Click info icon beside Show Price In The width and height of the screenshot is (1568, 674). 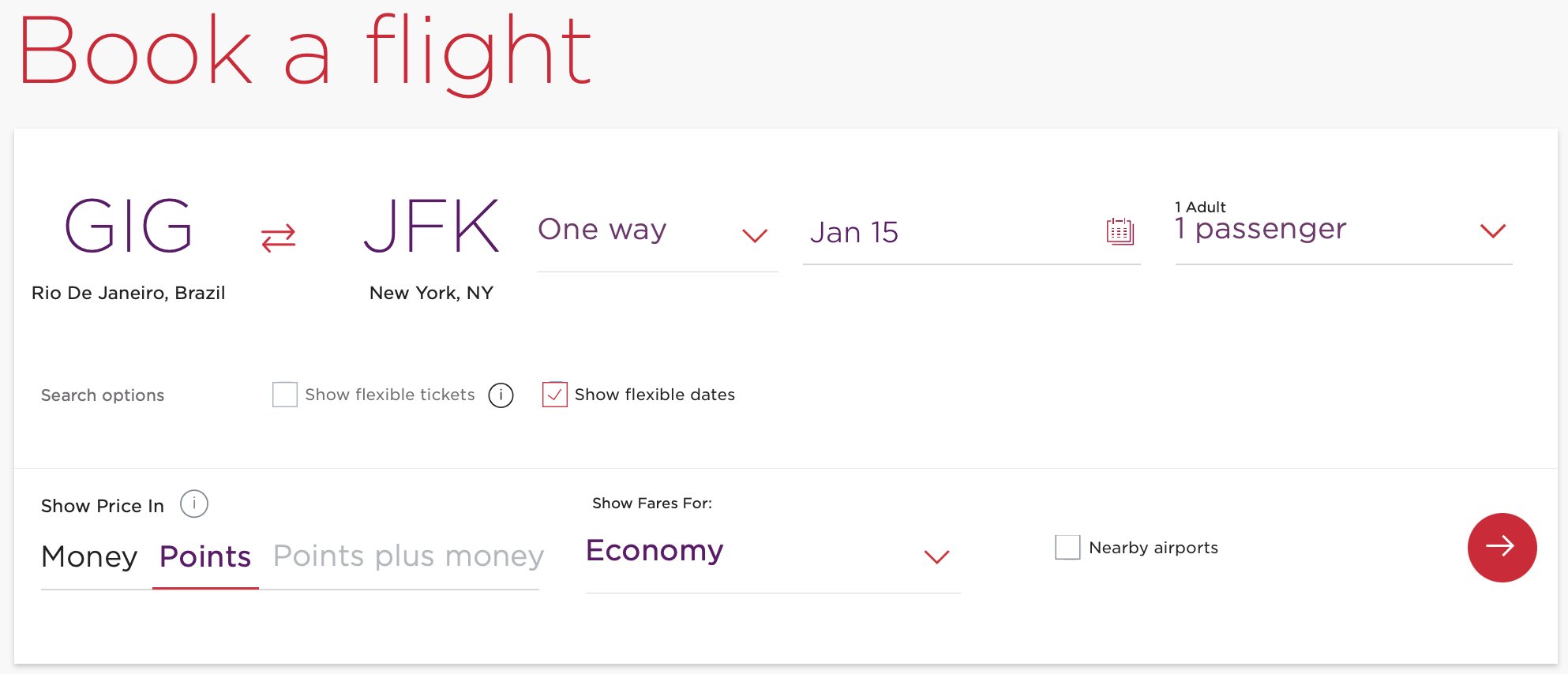(194, 504)
